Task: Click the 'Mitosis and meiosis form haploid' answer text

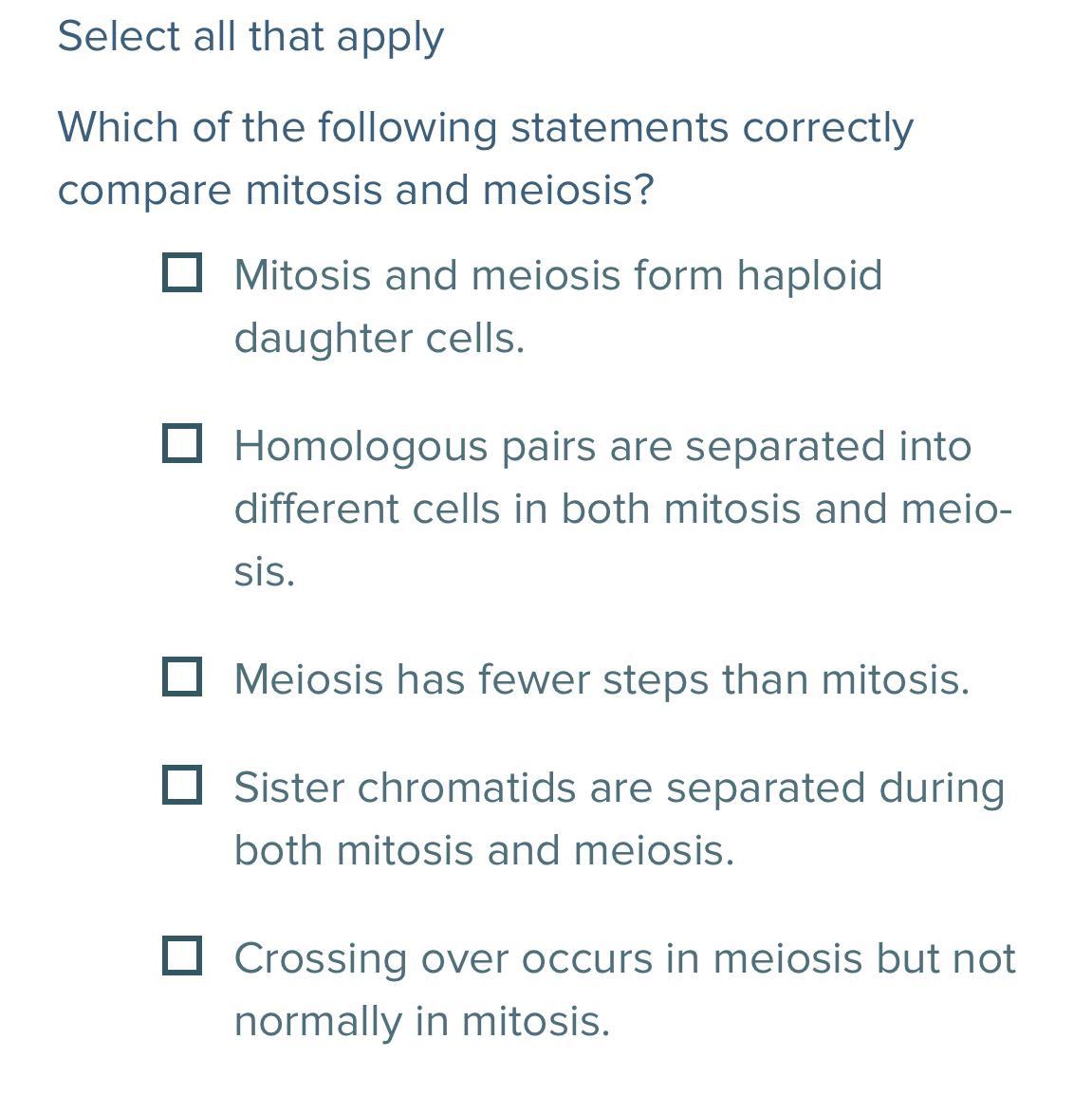Action: pos(558,275)
